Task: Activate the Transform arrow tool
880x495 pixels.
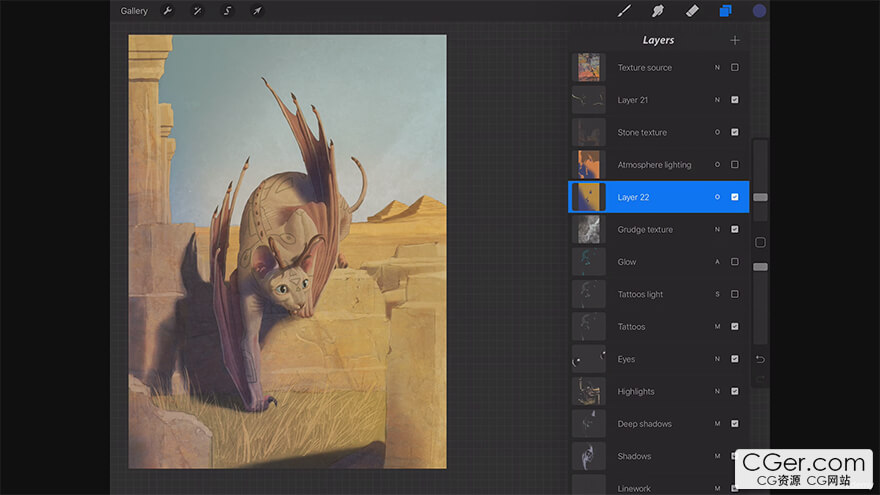Action: pos(257,11)
